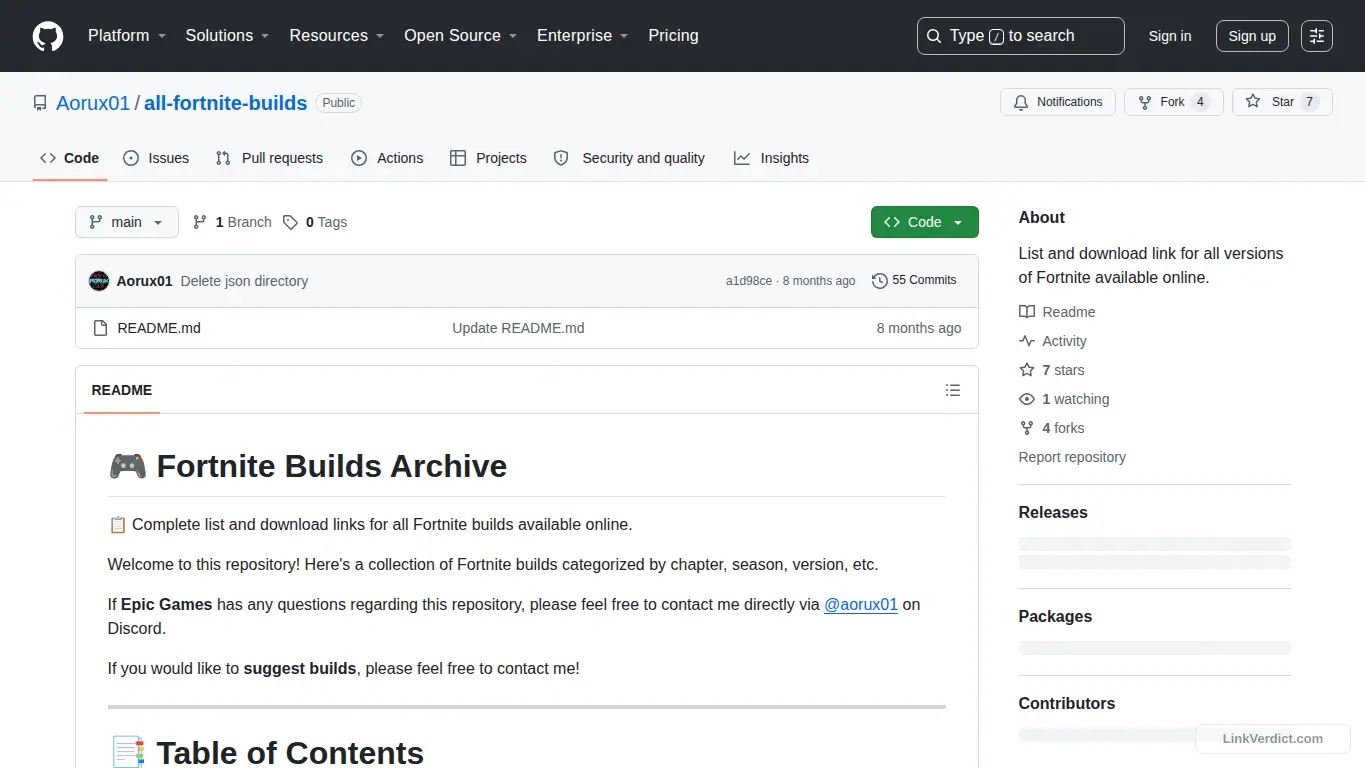
Task: Expand the Open Source menu
Action: (x=460, y=35)
